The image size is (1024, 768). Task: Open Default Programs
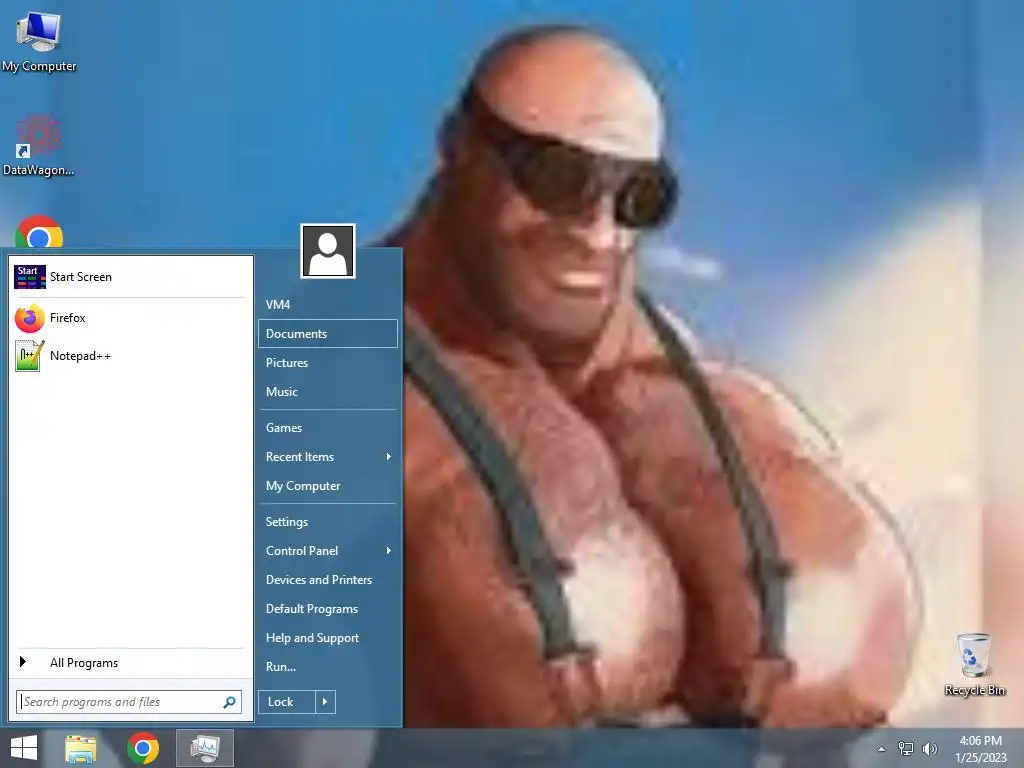click(328, 609)
